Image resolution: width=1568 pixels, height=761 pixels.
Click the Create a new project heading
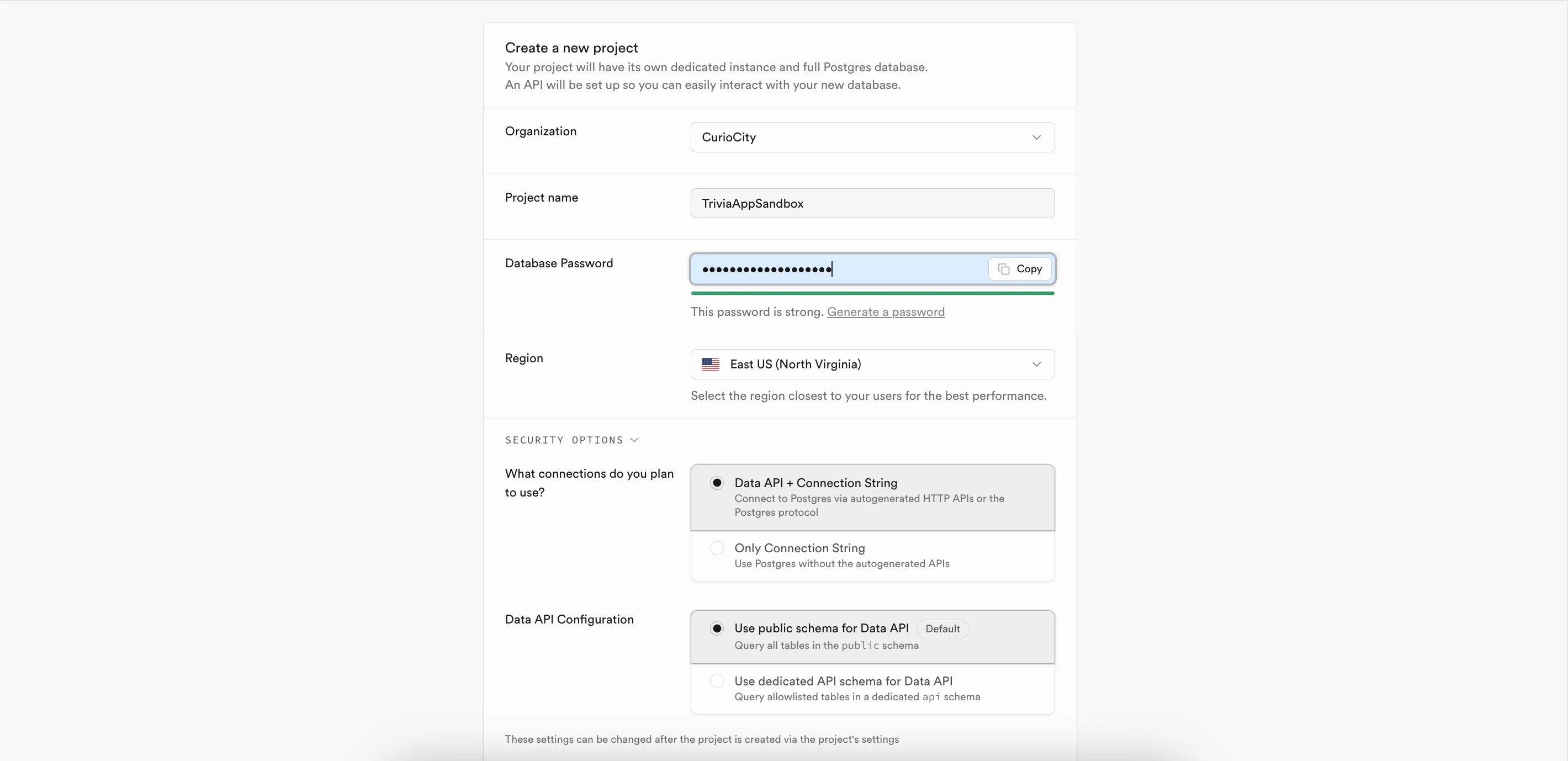[571, 47]
